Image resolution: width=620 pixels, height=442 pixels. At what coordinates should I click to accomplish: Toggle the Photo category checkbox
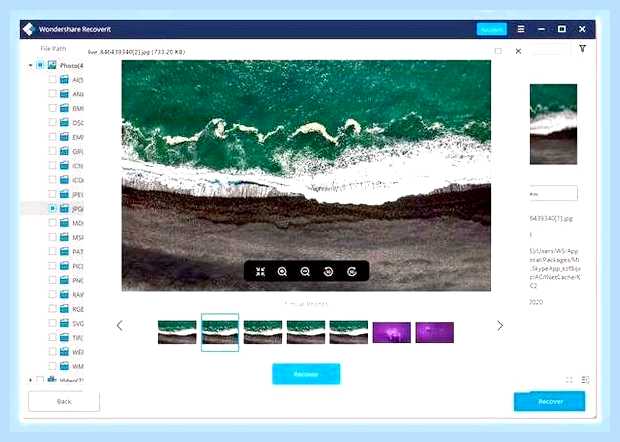point(40,65)
